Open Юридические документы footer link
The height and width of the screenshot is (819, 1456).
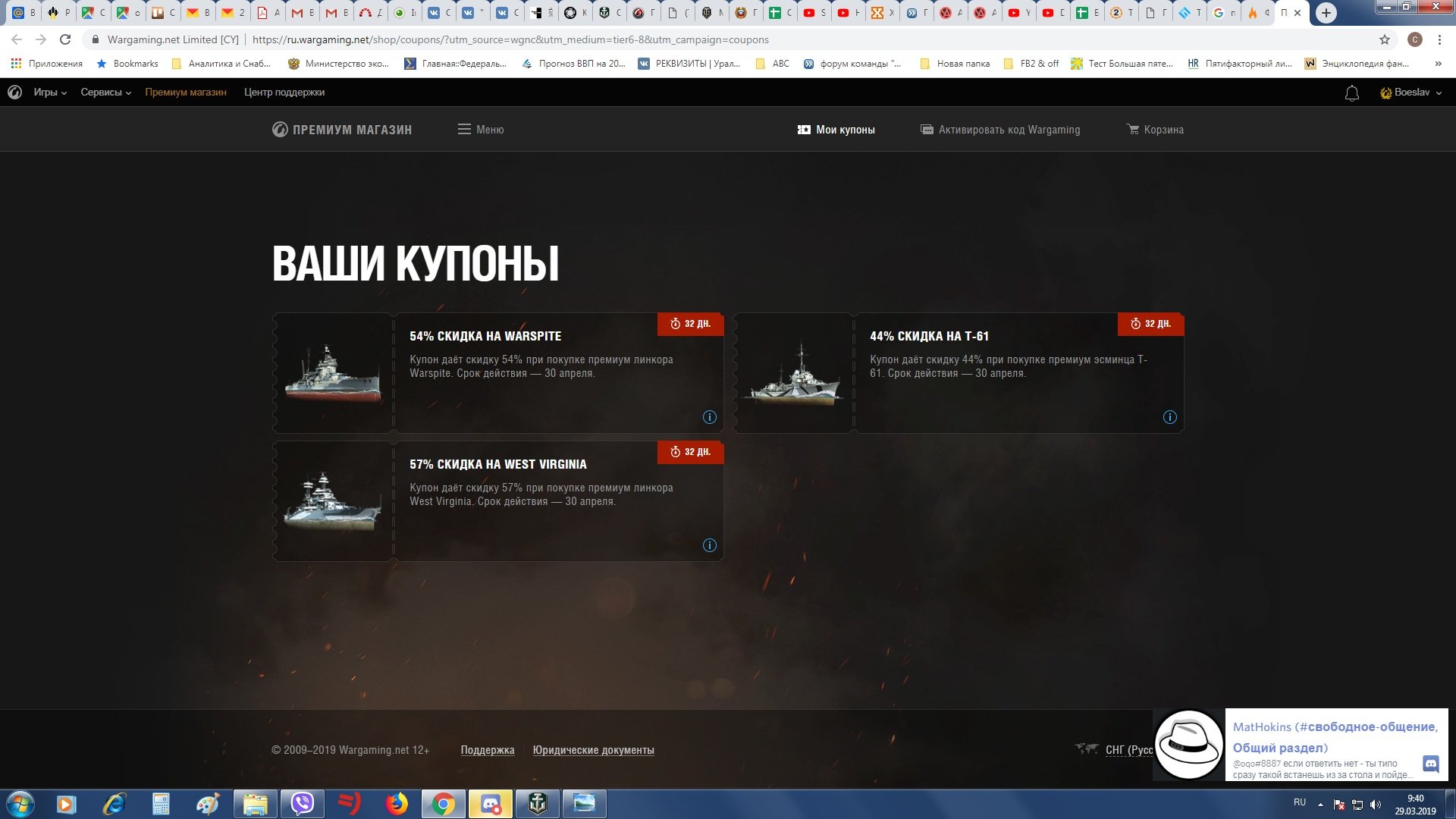point(594,750)
